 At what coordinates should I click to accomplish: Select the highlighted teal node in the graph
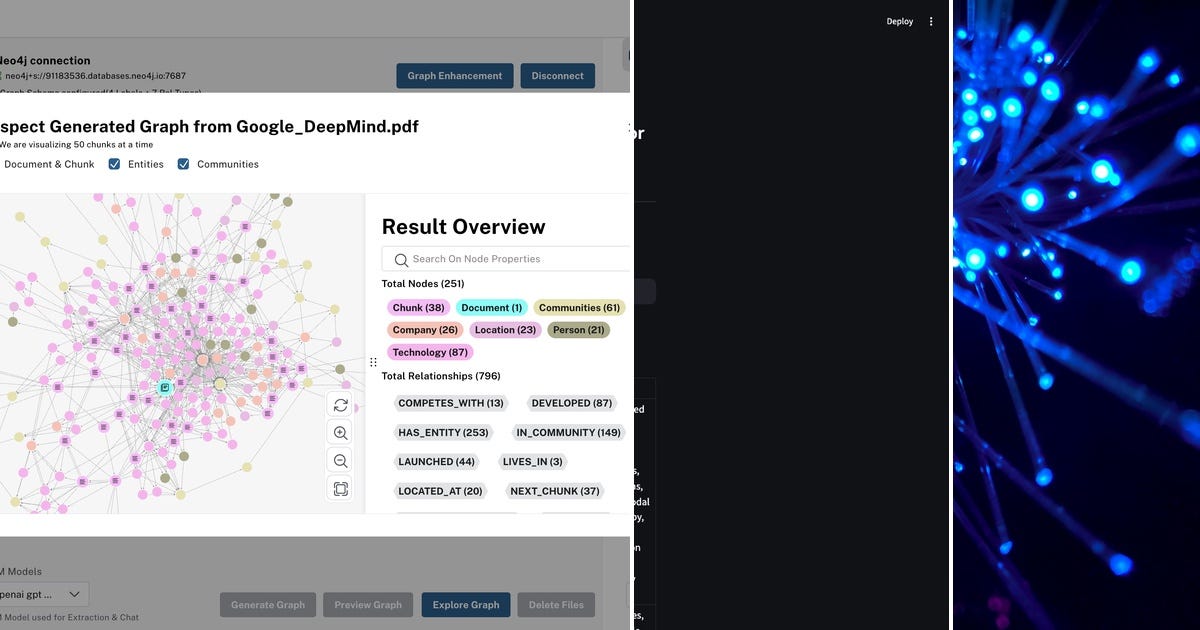pyautogui.click(x=167, y=385)
